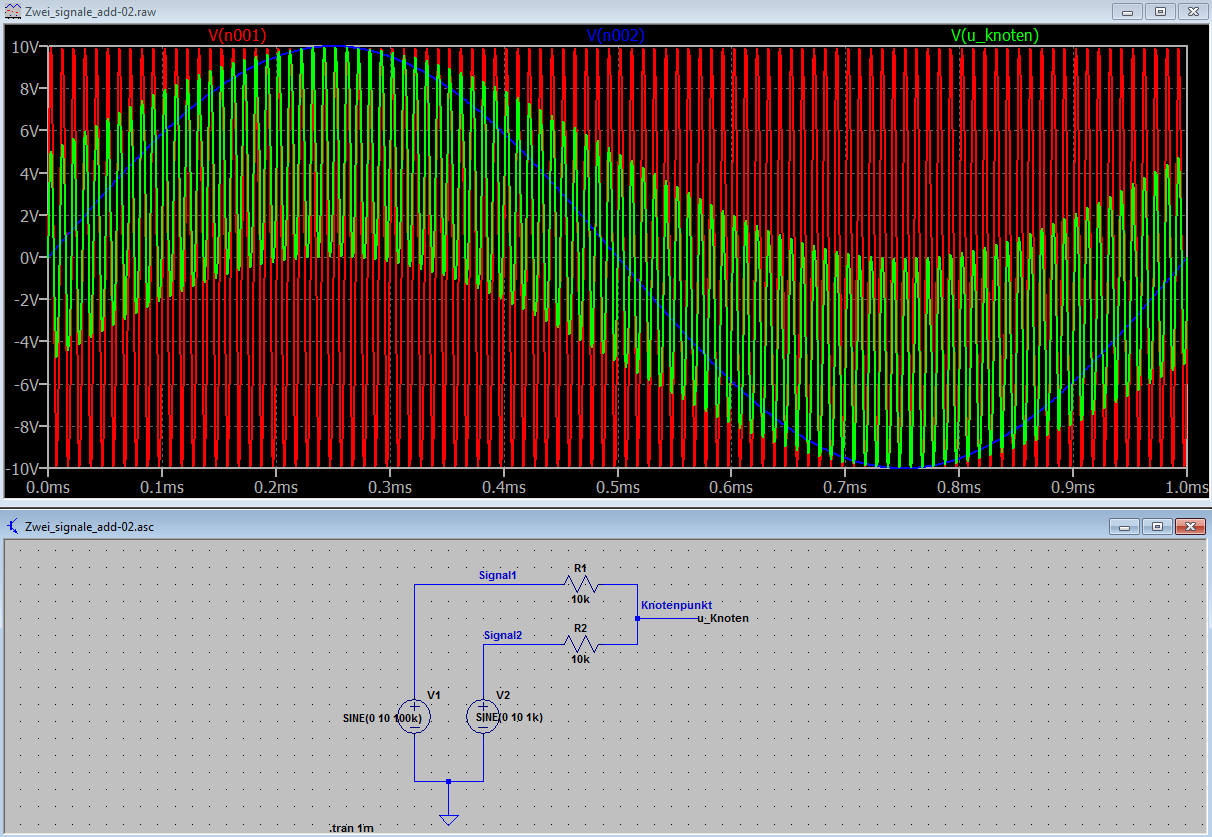Screen dimensions: 1212x837
Task: Maximize the Zwei_signale_add-02.raw waveform window
Action: 1160,11
